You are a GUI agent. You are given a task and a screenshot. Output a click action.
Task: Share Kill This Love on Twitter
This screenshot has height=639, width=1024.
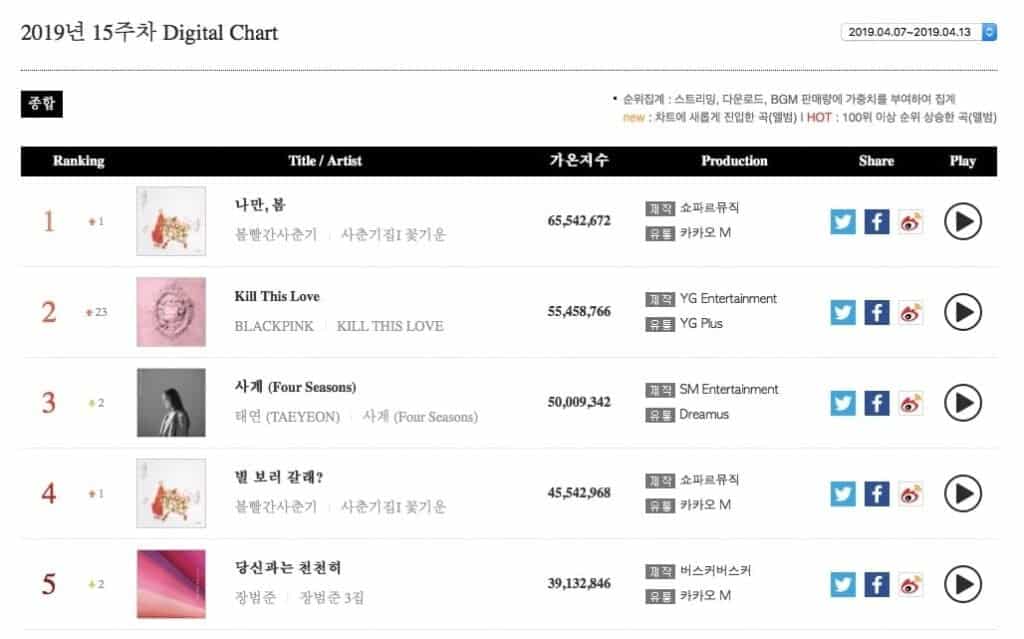coord(843,312)
